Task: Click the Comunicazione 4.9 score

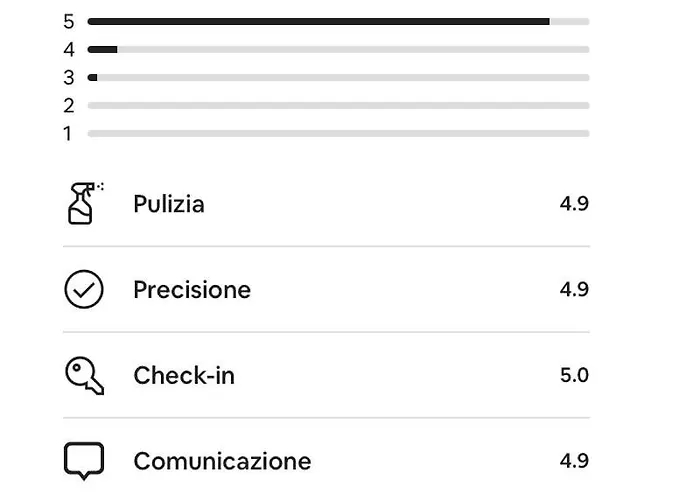Action: [x=574, y=461]
